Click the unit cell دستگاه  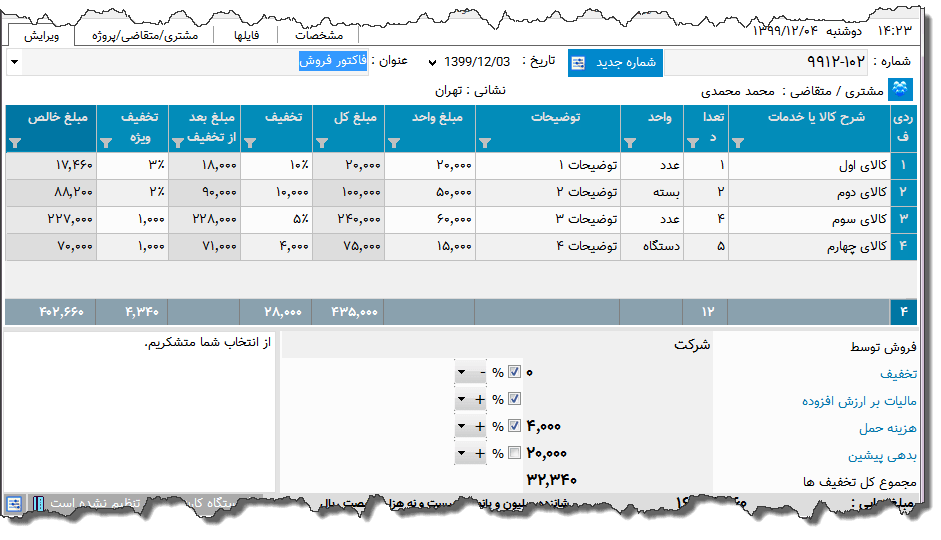pos(652,247)
